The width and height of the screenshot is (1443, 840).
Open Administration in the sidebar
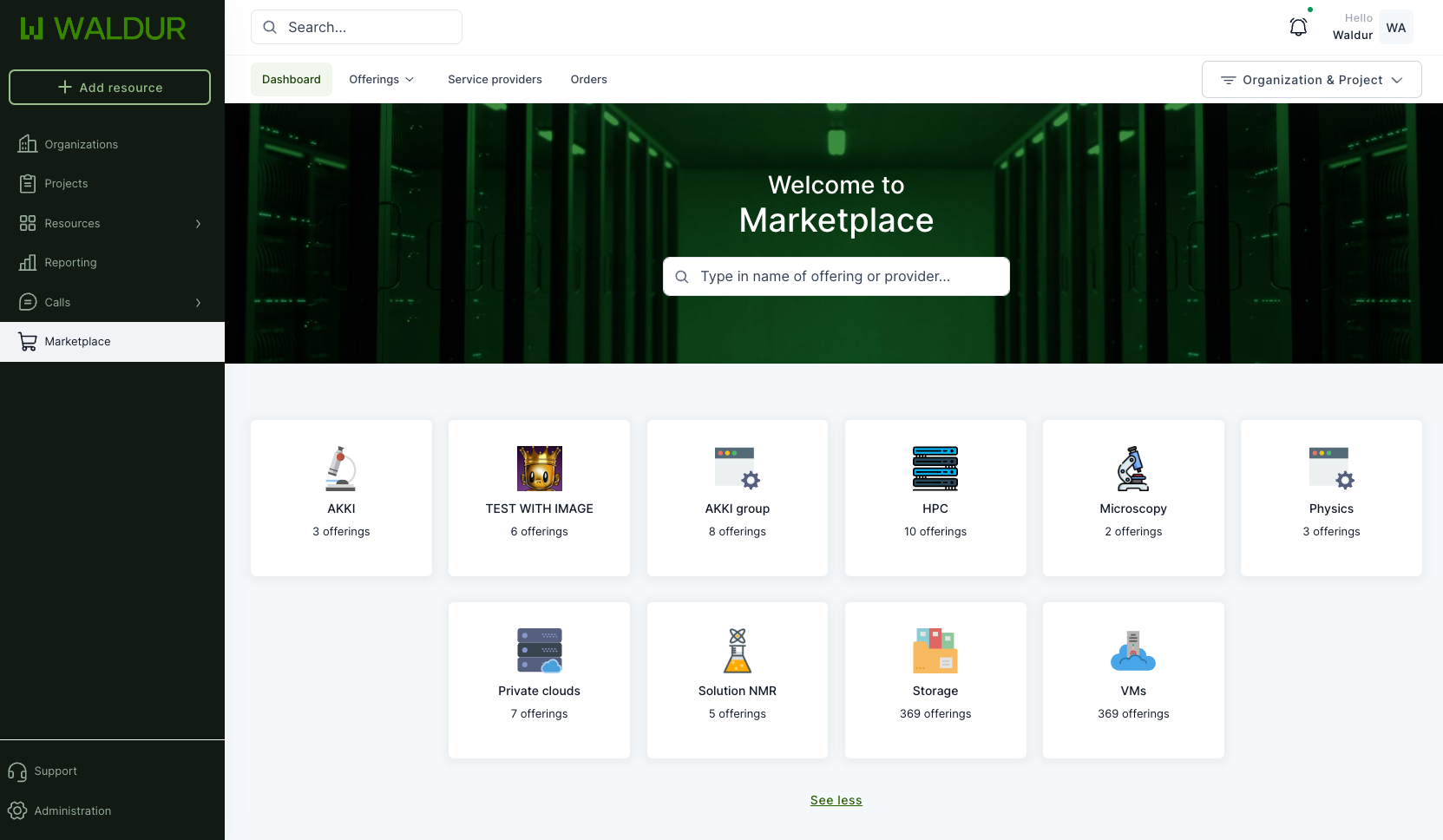point(73,810)
